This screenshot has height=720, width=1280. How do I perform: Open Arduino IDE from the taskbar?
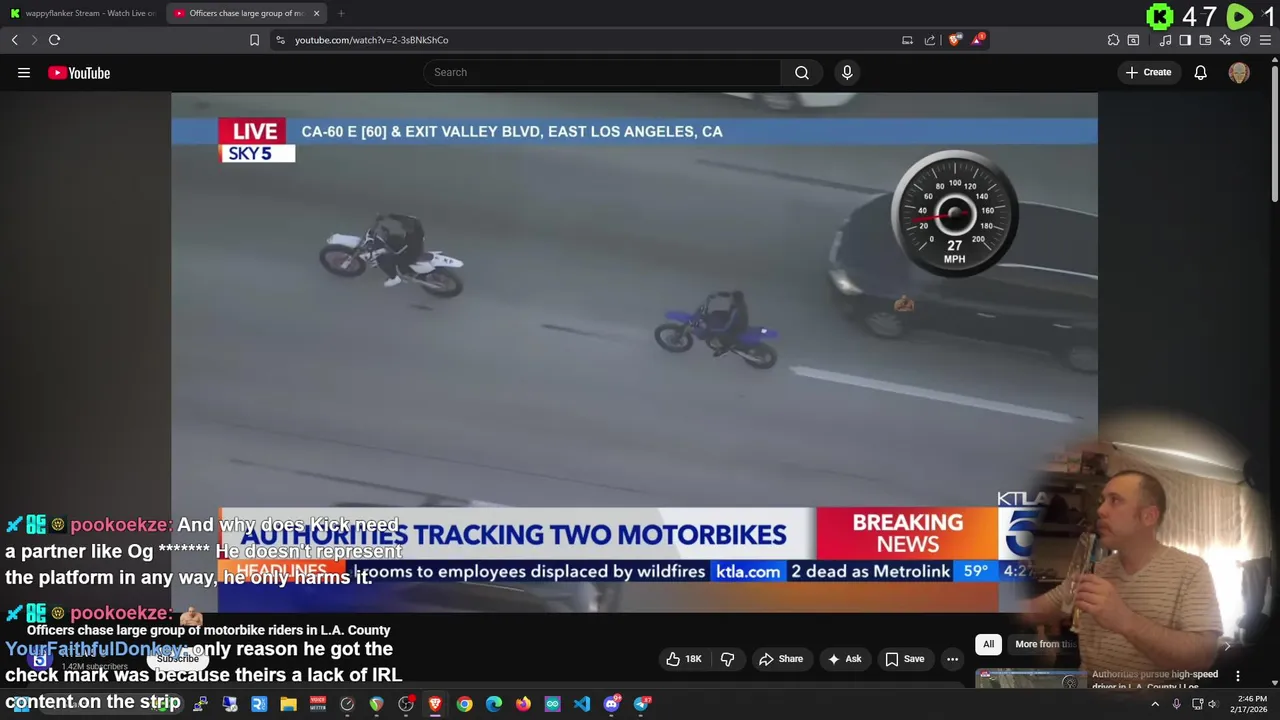click(x=553, y=704)
